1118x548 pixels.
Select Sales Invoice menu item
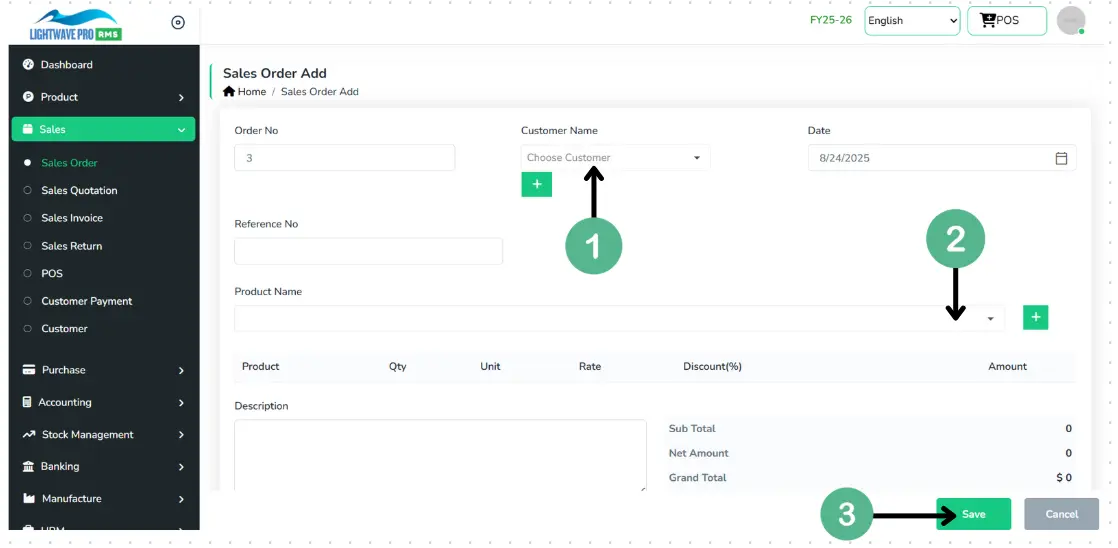pyautogui.click(x=72, y=218)
